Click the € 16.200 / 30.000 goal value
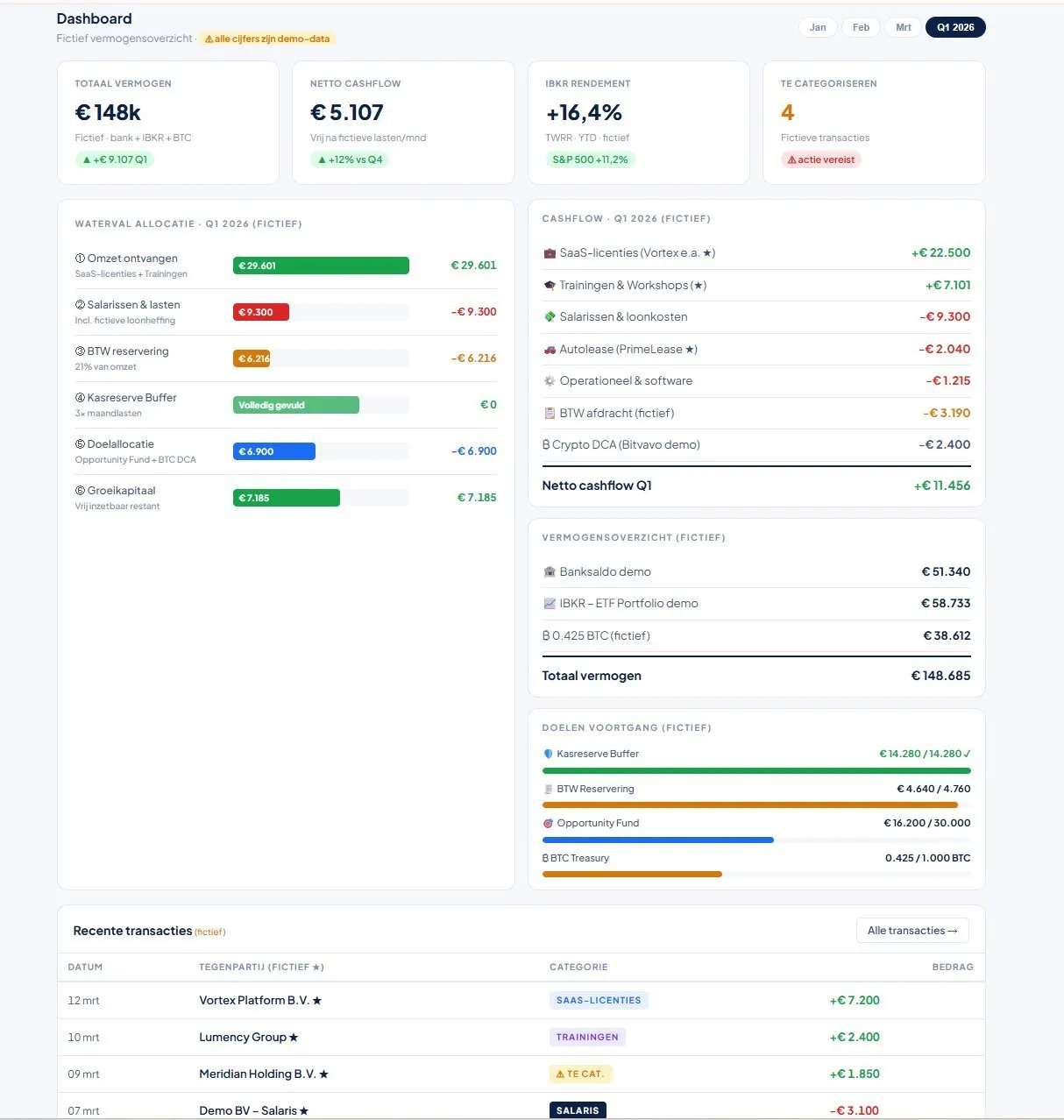 click(x=927, y=823)
